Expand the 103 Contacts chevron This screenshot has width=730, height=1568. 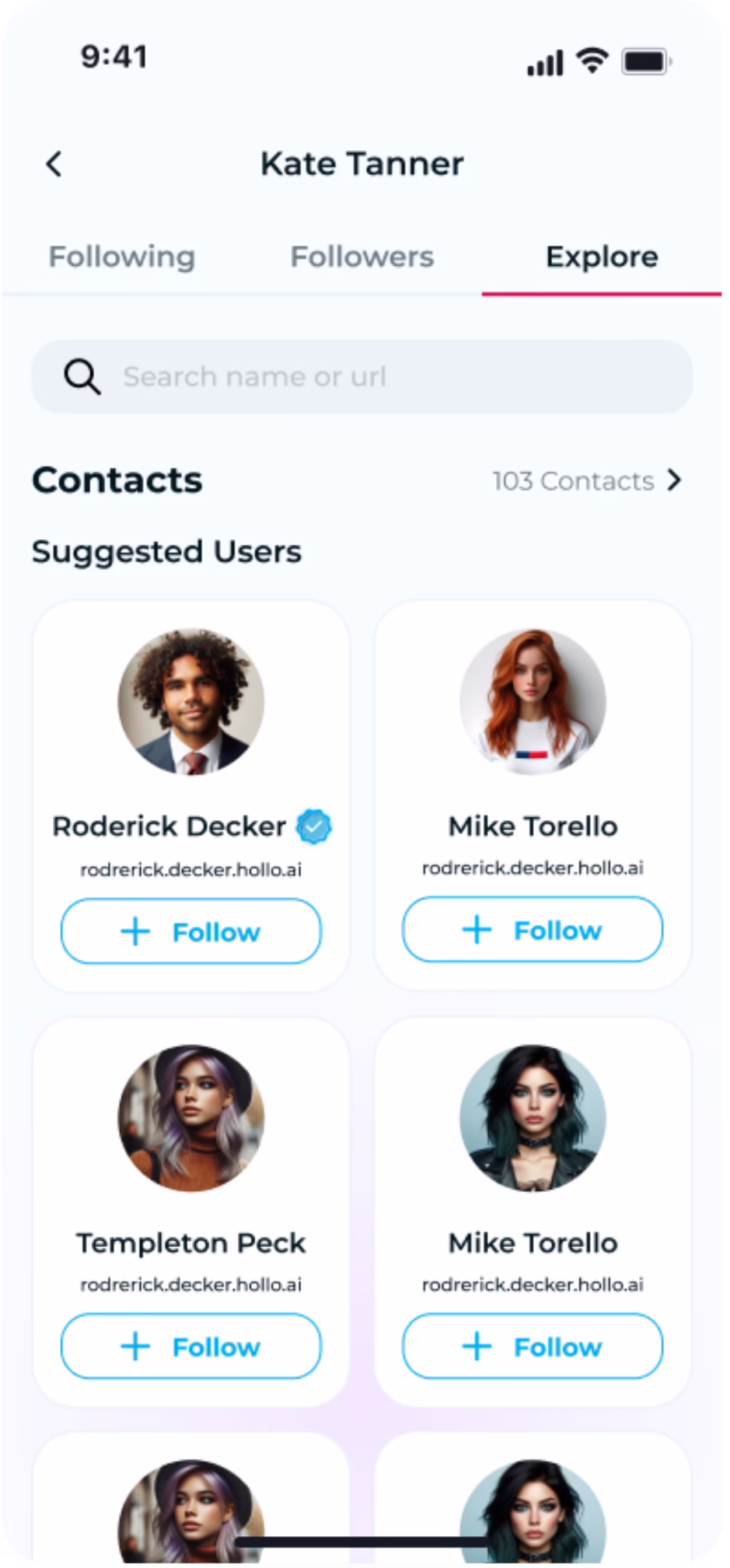click(674, 481)
